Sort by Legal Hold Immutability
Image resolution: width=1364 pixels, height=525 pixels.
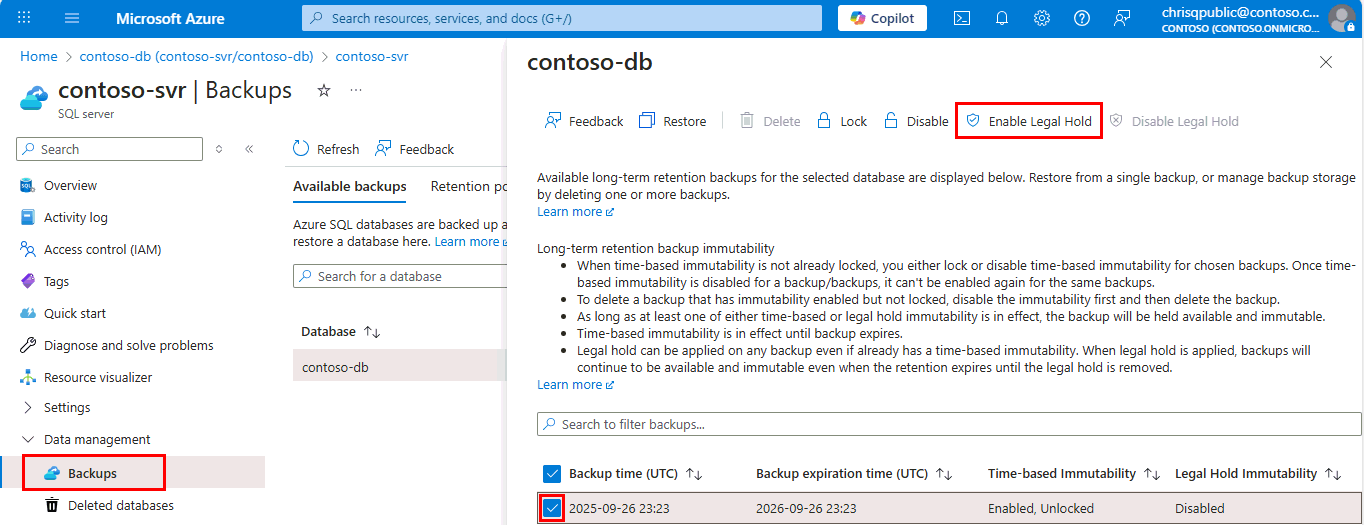click(1258, 473)
